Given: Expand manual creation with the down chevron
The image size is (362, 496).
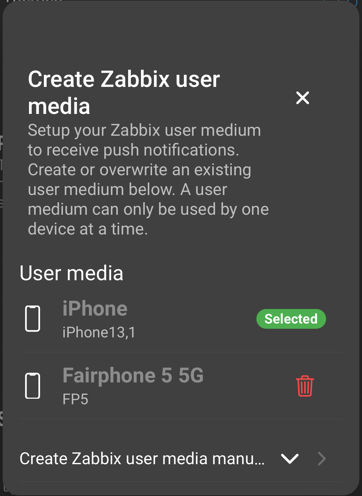Looking at the screenshot, I should tap(289, 459).
